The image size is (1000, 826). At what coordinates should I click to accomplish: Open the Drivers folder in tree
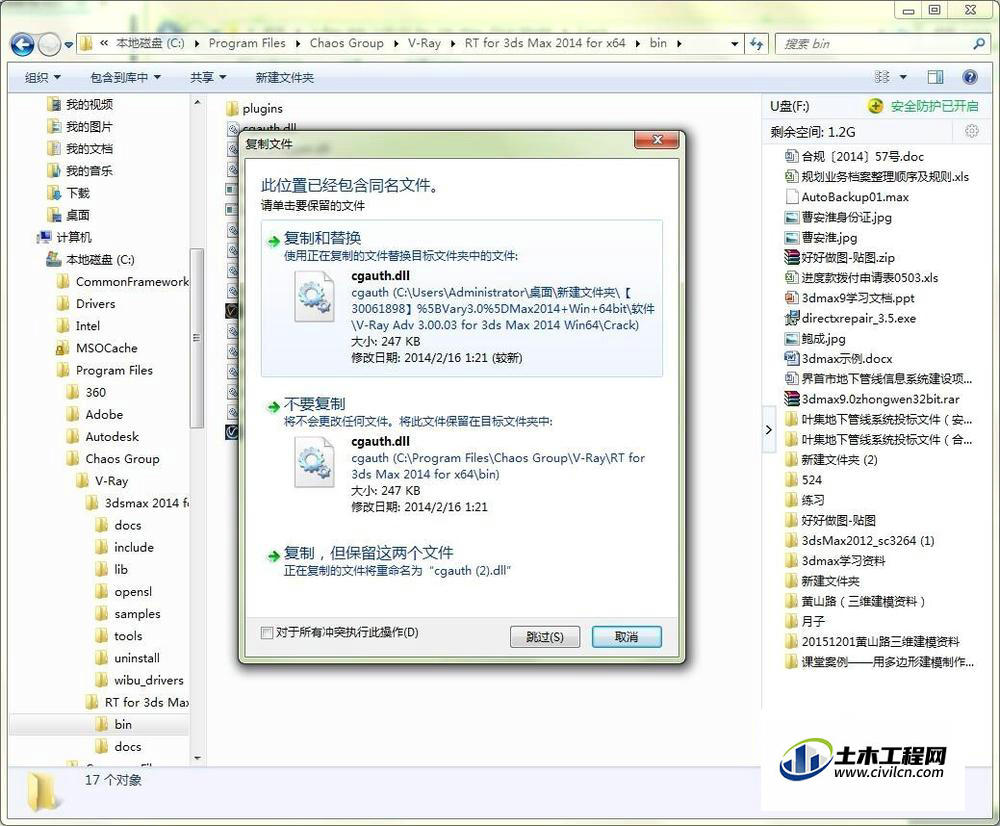point(95,304)
